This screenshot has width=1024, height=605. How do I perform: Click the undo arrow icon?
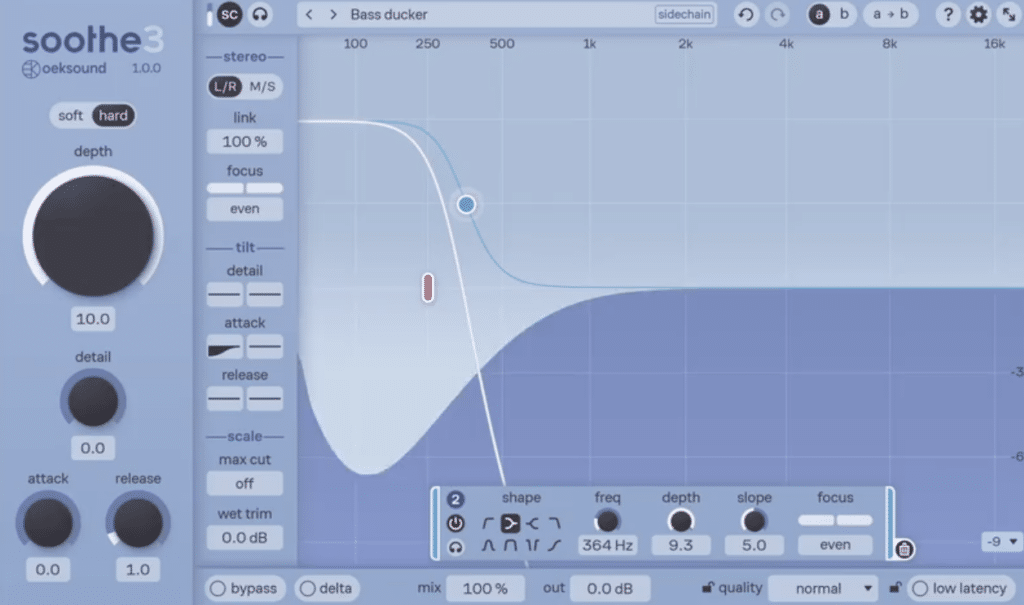(x=746, y=14)
